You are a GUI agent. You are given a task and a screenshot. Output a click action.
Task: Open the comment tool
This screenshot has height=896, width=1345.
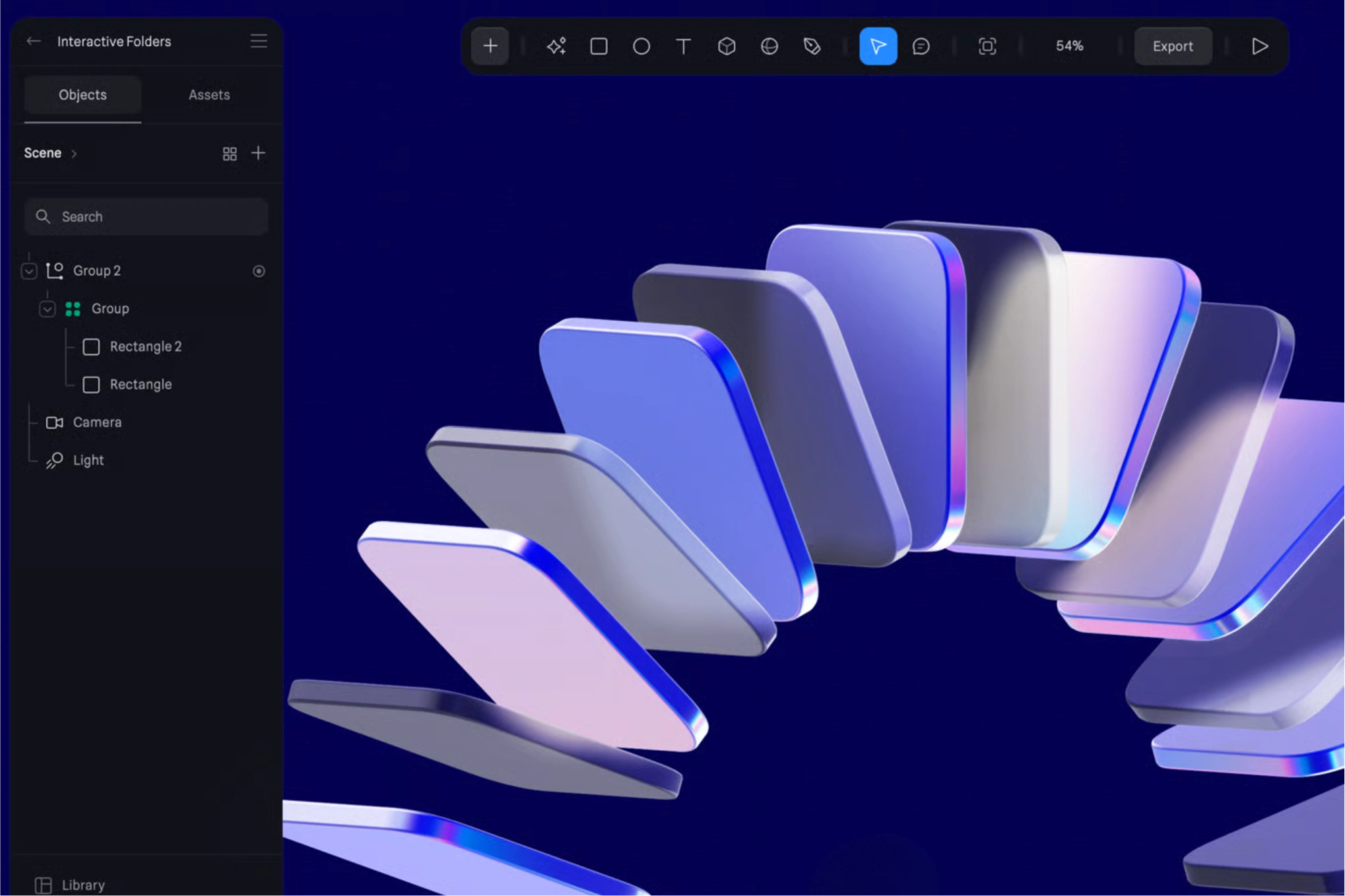(921, 46)
